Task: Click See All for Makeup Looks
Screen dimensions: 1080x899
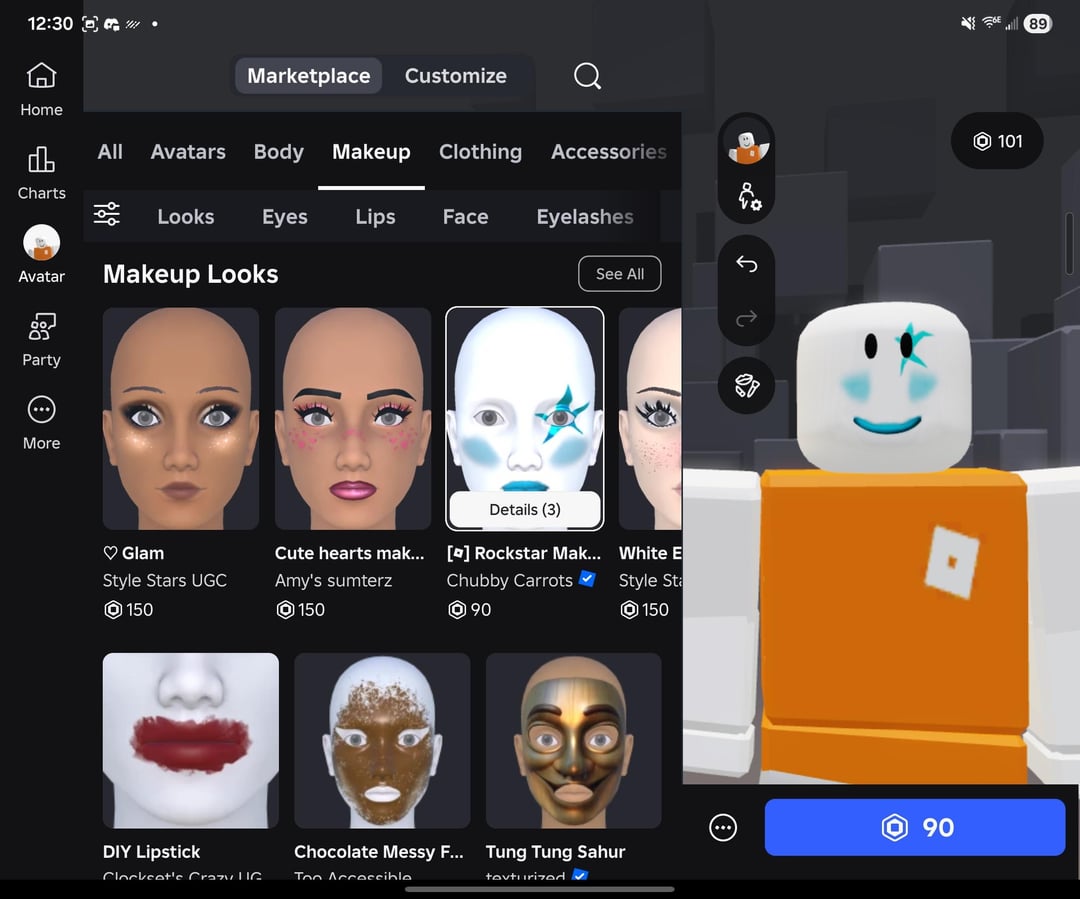Action: (x=619, y=274)
